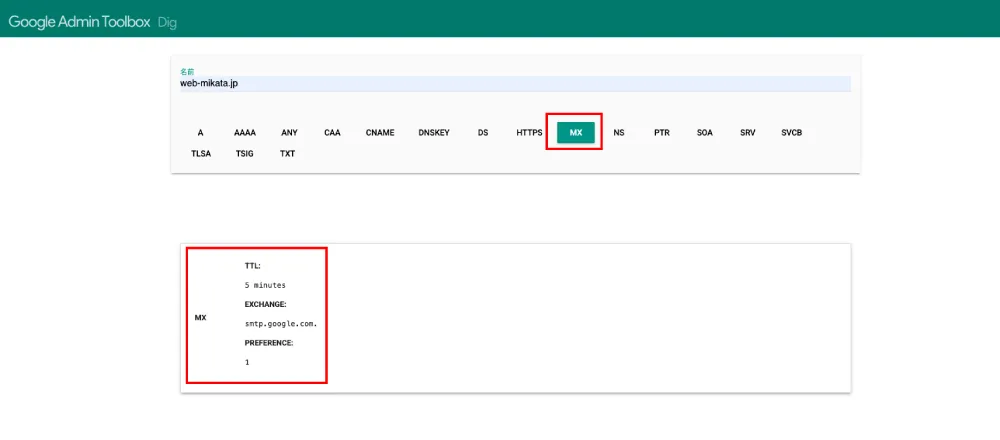Screen dimensions: 1000x440
Task: Select the CNAME record type
Action: pos(380,133)
